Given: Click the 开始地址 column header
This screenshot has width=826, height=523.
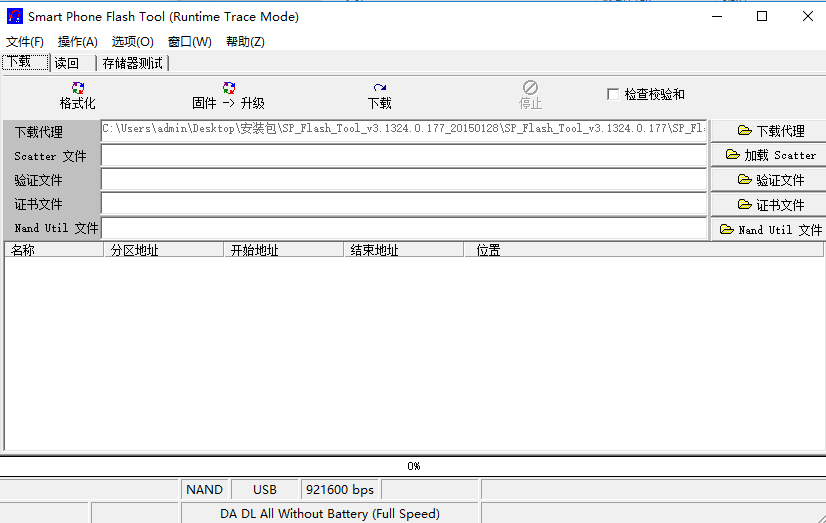Looking at the screenshot, I should [283, 250].
